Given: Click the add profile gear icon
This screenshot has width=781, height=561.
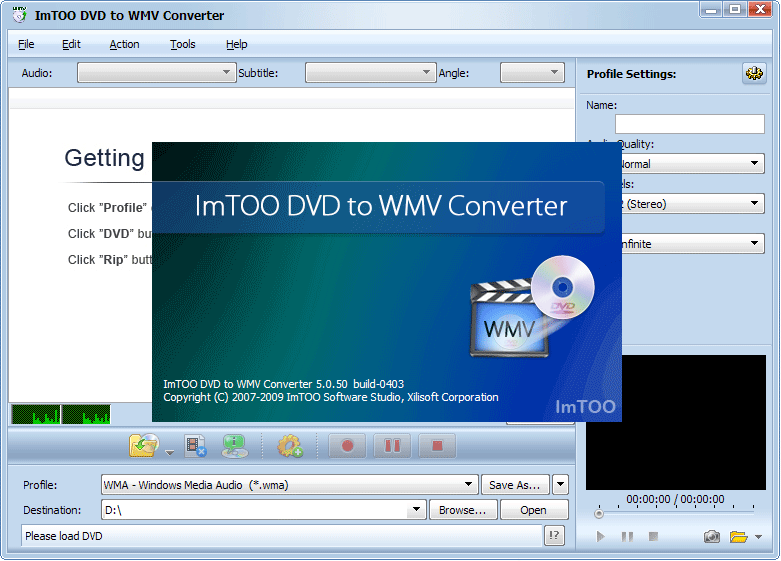Looking at the screenshot, I should click(290, 445).
